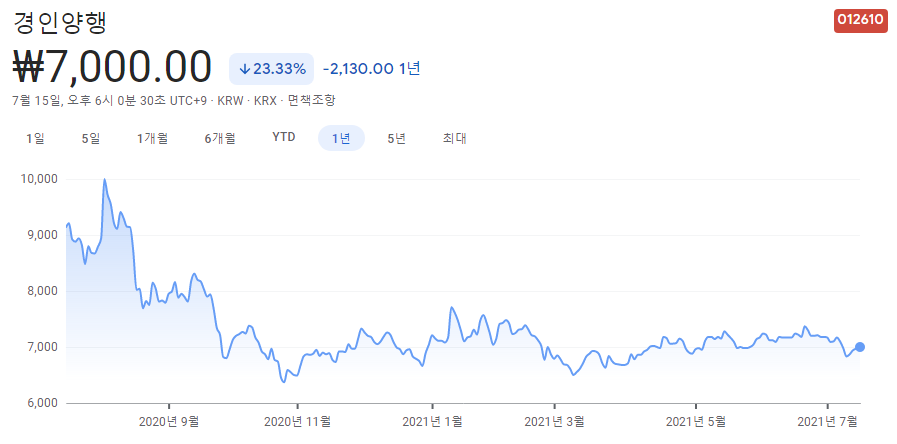The width and height of the screenshot is (897, 444).
Task: Click the 2021년 1월 axis label
Action: [432, 422]
